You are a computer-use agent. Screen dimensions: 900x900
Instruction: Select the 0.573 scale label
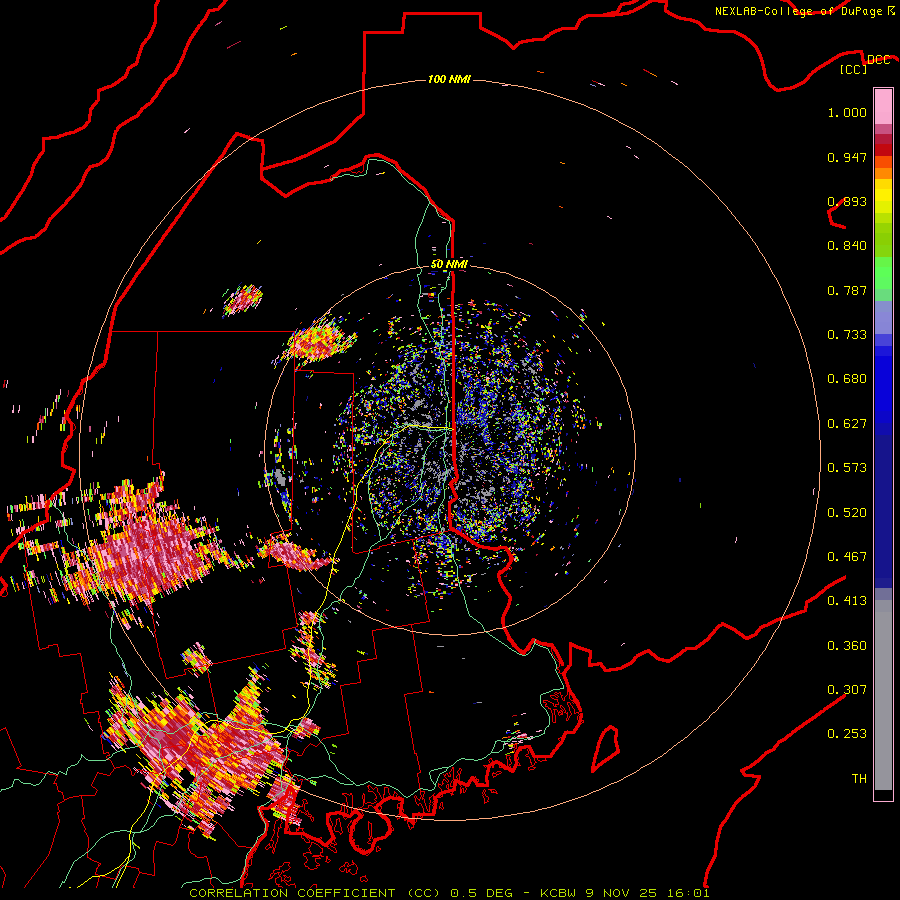tap(847, 468)
